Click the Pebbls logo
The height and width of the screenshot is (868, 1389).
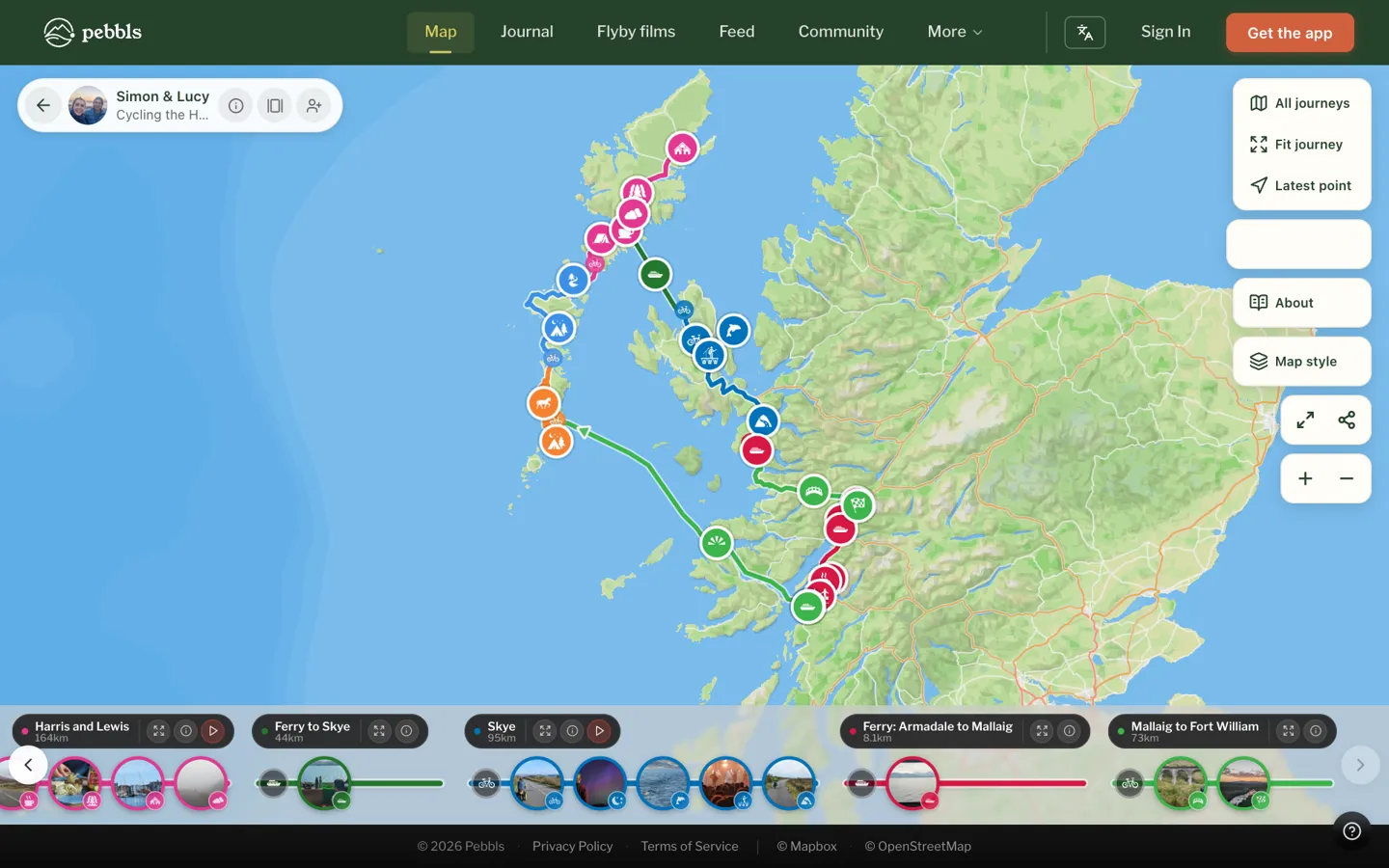tap(93, 32)
